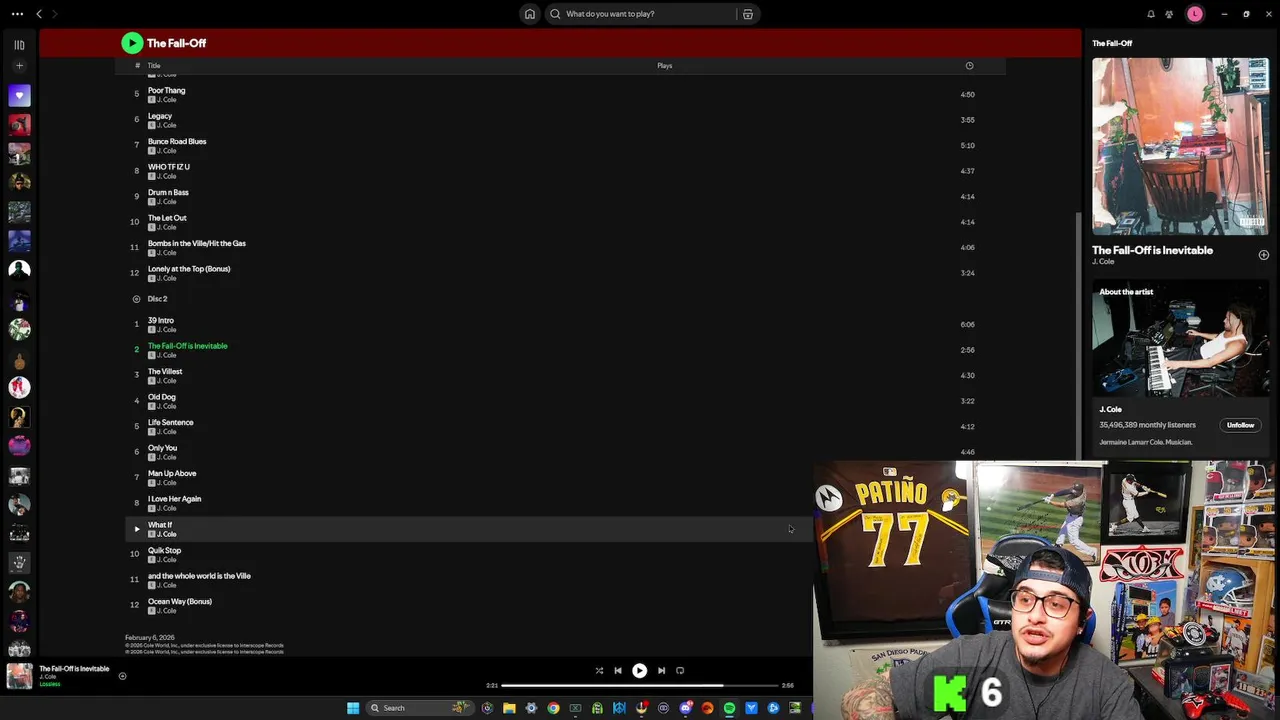Viewport: 1280px width, 720px height.
Task: Select the track WHO TF IZ U
Action: coord(169,167)
